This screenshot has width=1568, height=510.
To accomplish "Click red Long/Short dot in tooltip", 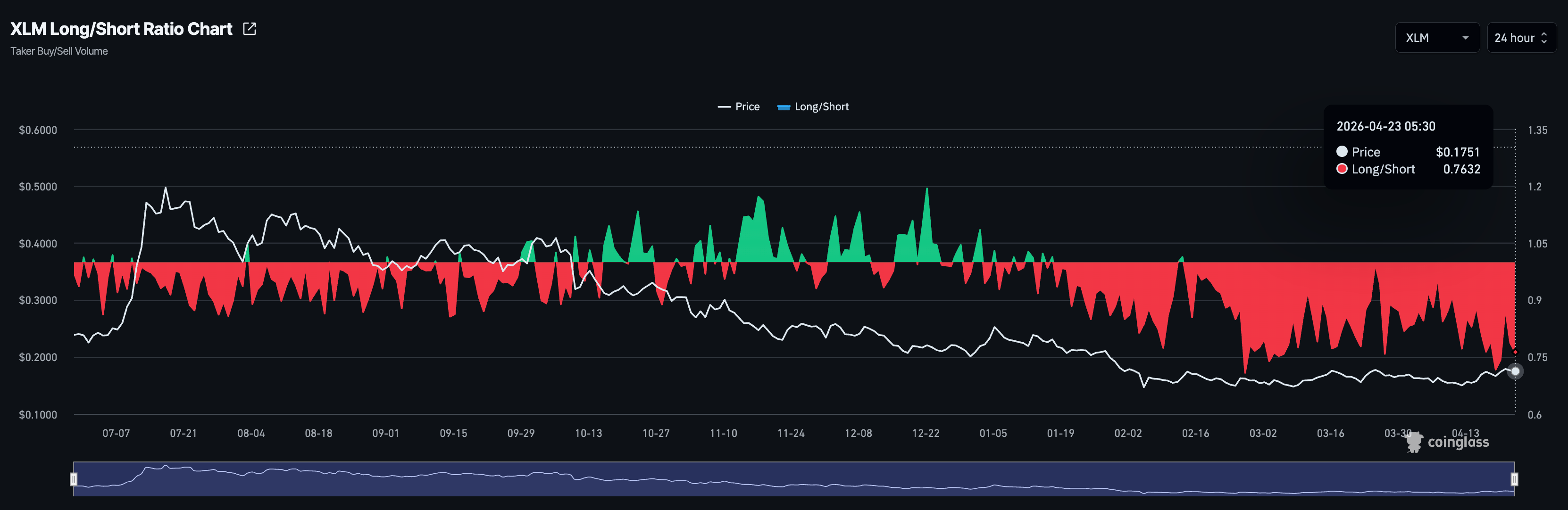I will 1342,169.
